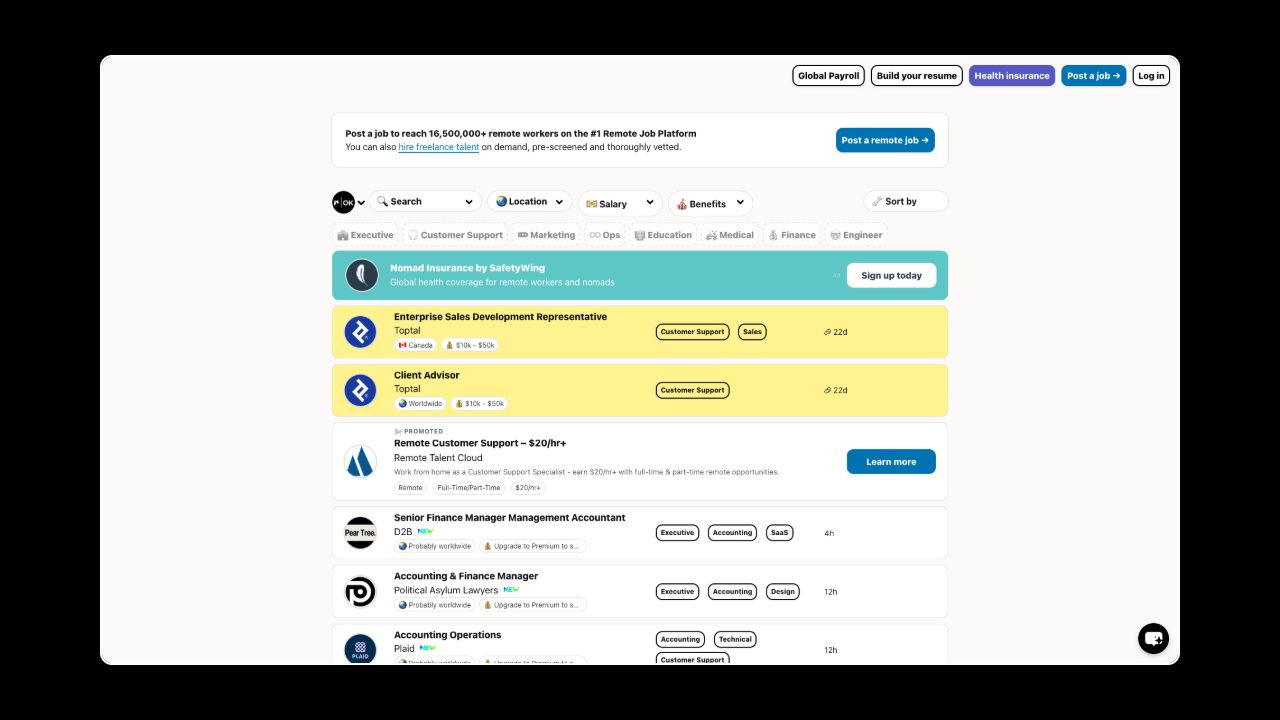Click Post a remote job button
The height and width of the screenshot is (720, 1280).
[x=885, y=140]
